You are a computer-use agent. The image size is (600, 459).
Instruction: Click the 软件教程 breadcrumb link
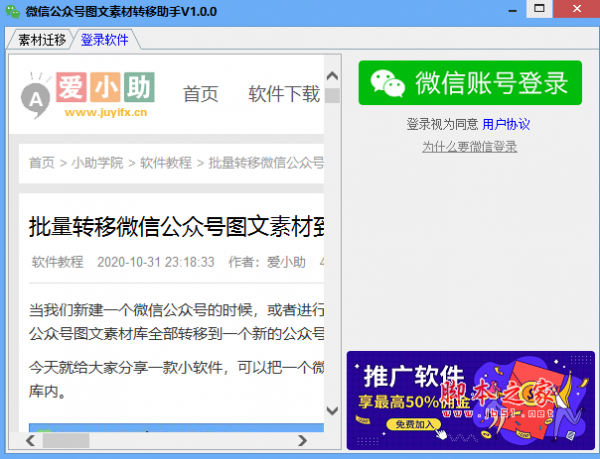(166, 163)
